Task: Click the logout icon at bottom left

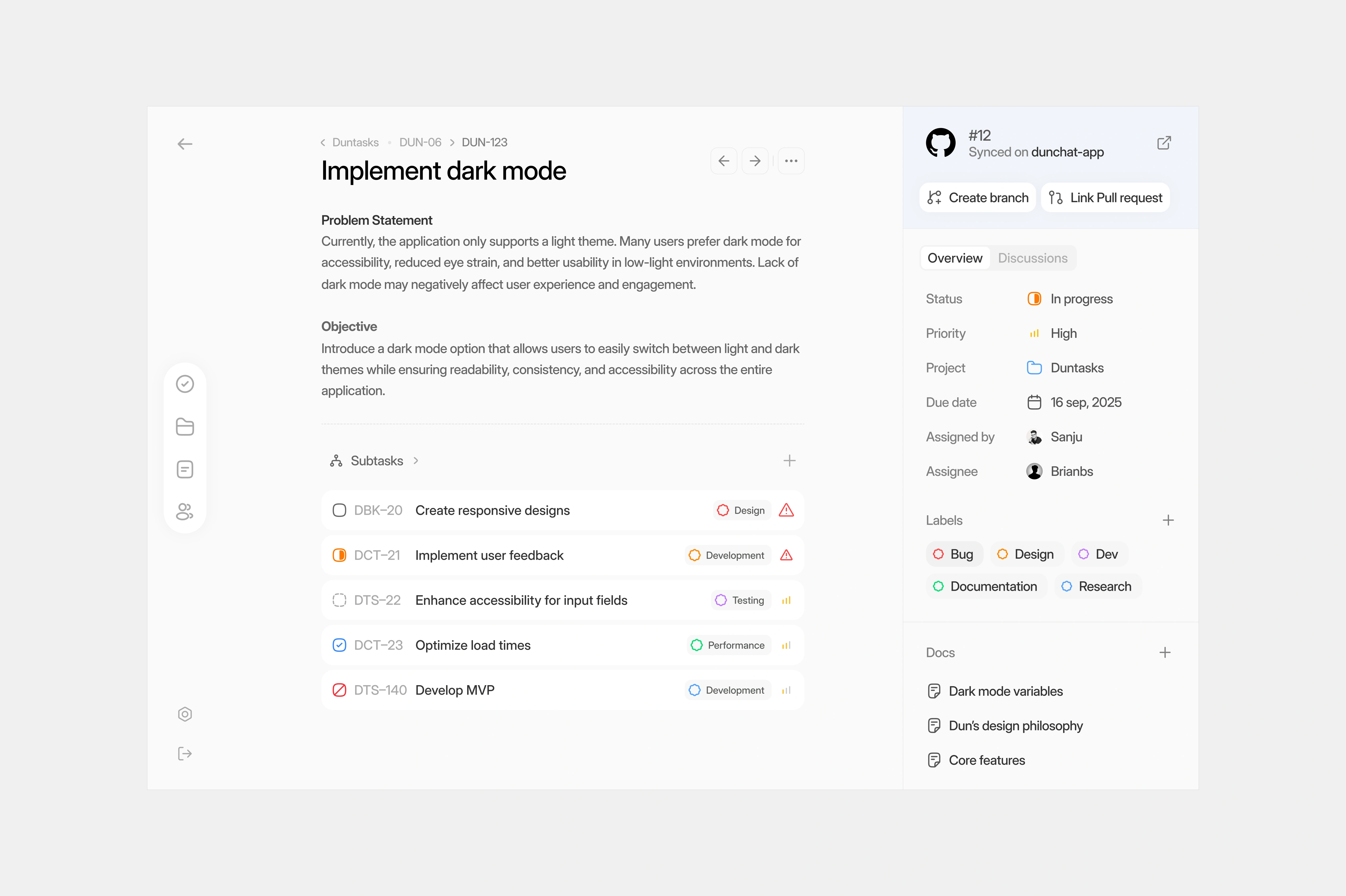Action: pos(185,754)
